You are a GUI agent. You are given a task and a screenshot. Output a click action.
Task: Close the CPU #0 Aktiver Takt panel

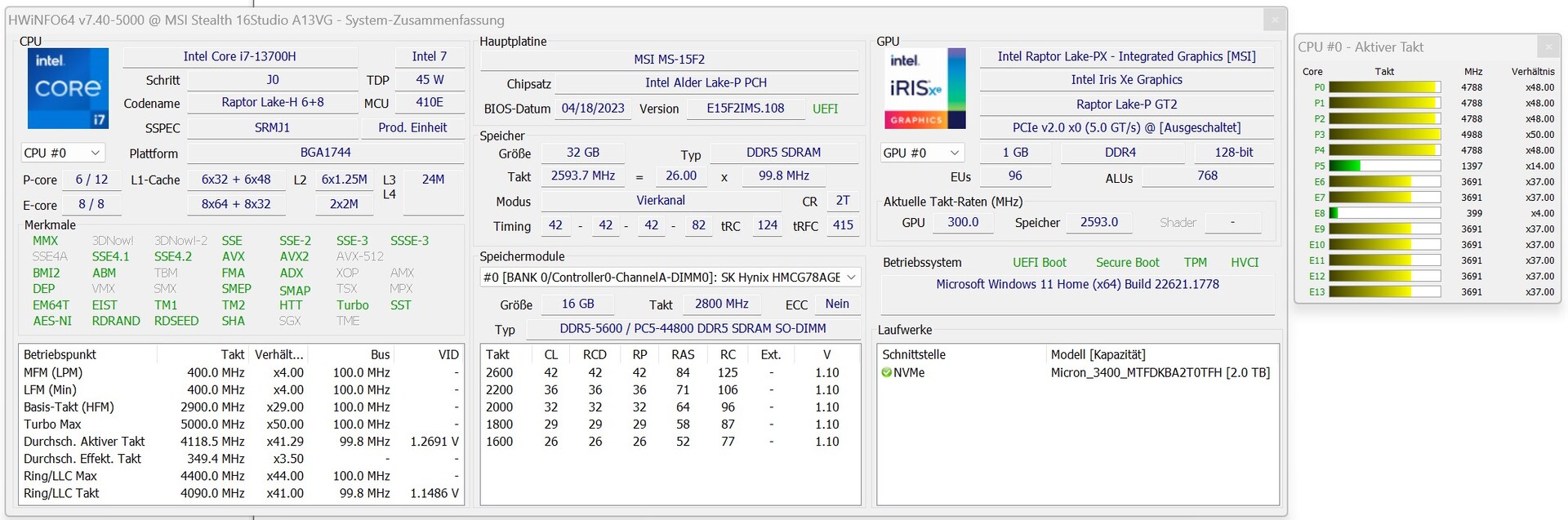[1548, 47]
